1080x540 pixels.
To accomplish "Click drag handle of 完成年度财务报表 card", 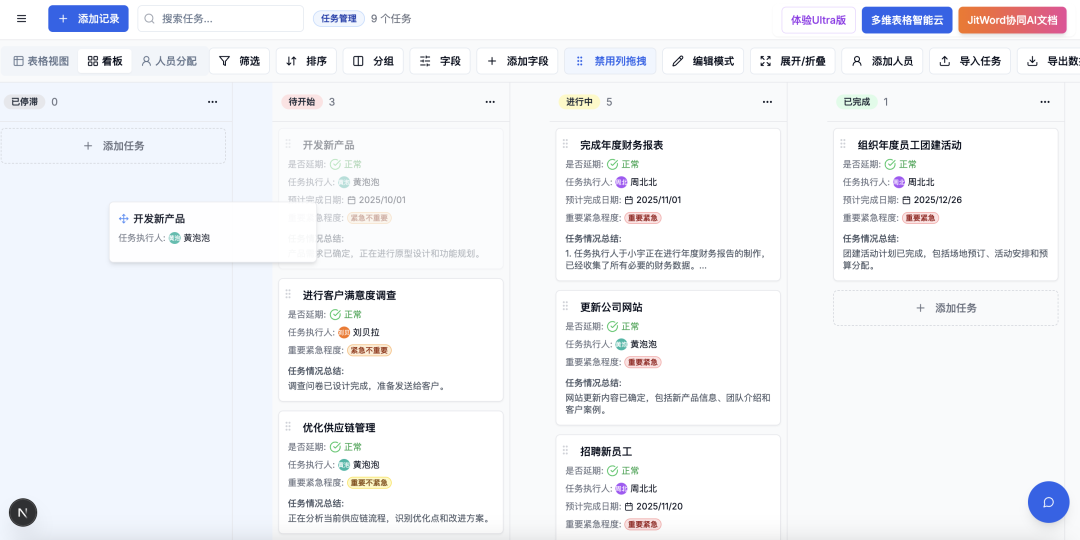I will pyautogui.click(x=565, y=144).
